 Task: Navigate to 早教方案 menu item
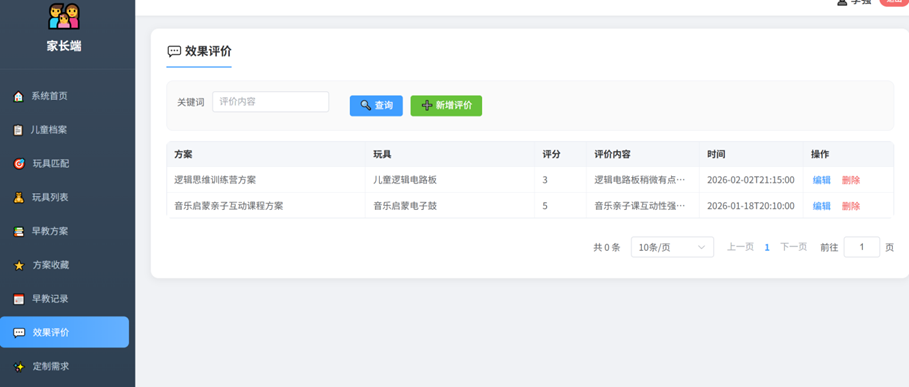[64, 231]
